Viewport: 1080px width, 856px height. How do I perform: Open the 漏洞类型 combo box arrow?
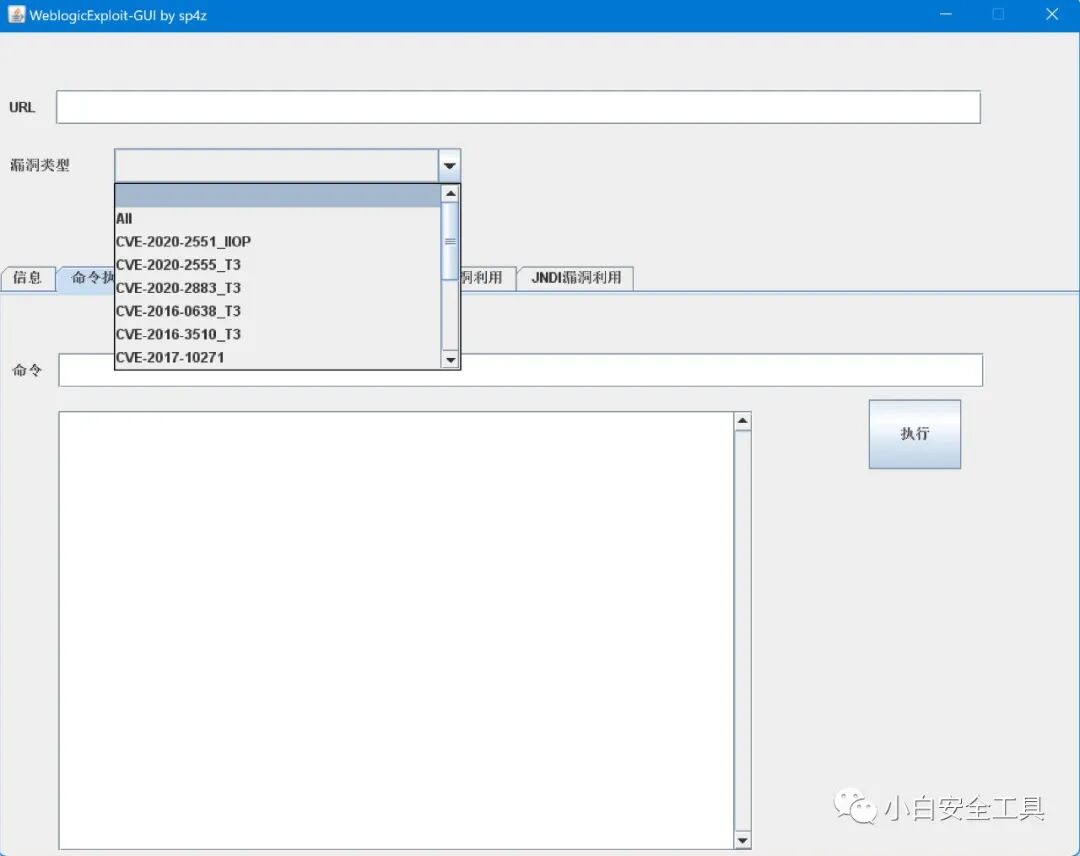click(x=449, y=165)
